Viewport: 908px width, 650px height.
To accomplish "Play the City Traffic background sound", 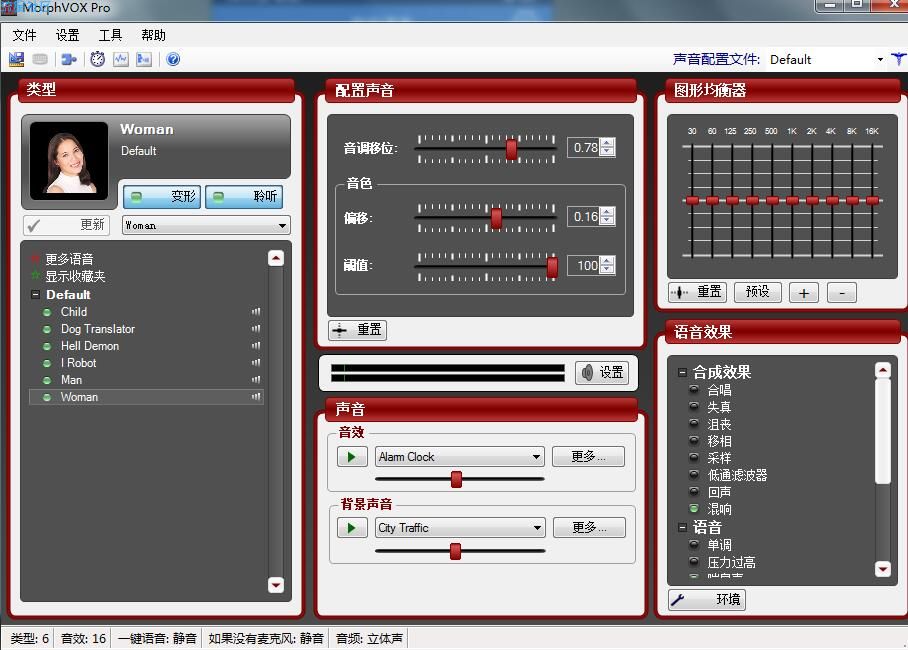I will [352, 528].
